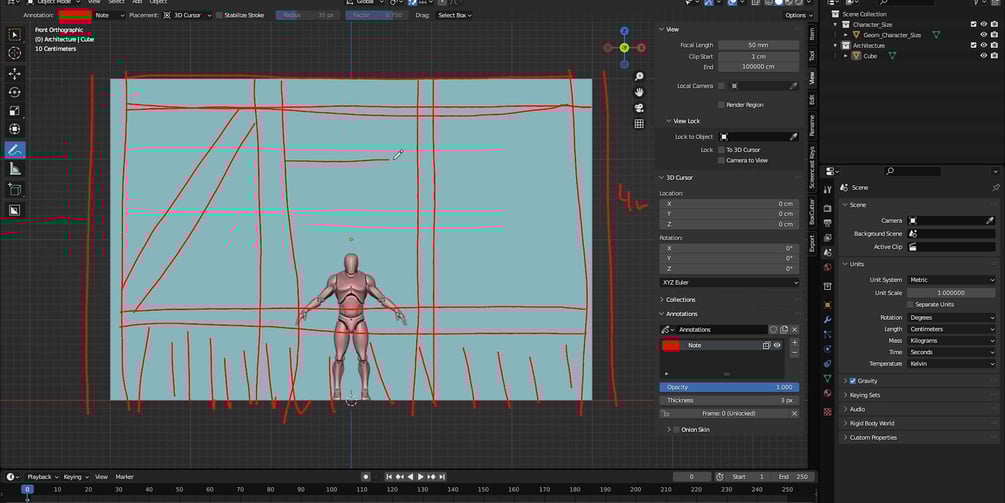1005x503 pixels.
Task: Open the Keying menu in timeline
Action: (76, 477)
